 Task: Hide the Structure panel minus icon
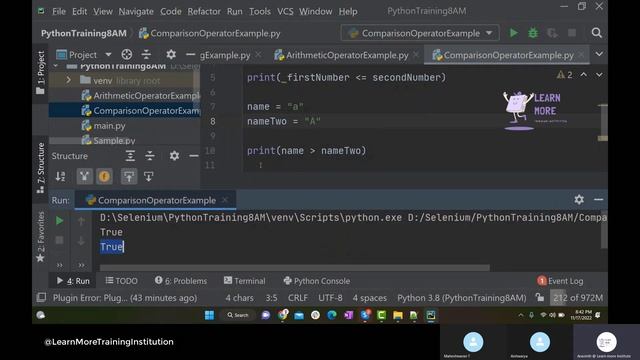193,156
